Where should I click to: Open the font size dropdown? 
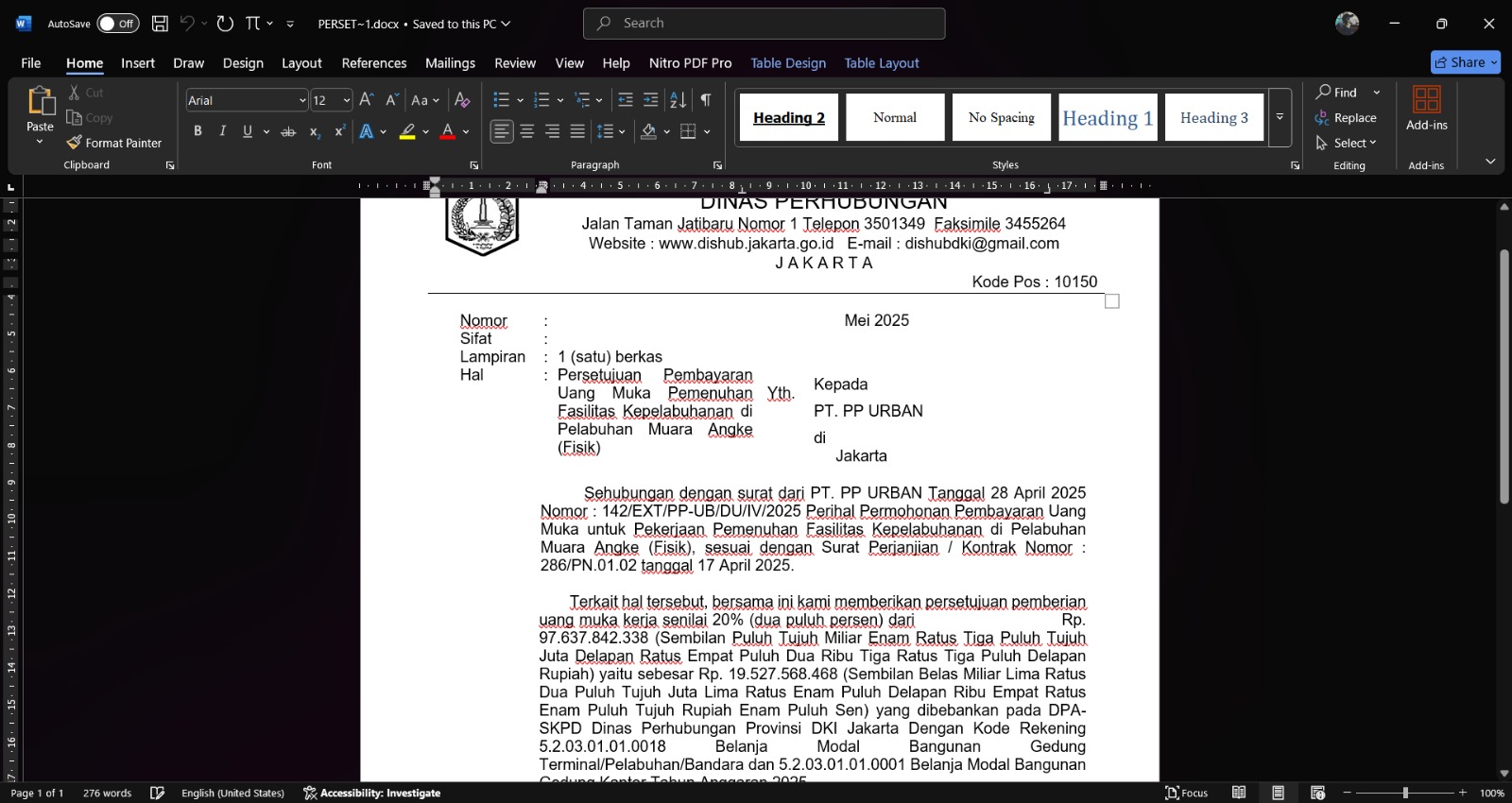click(347, 100)
